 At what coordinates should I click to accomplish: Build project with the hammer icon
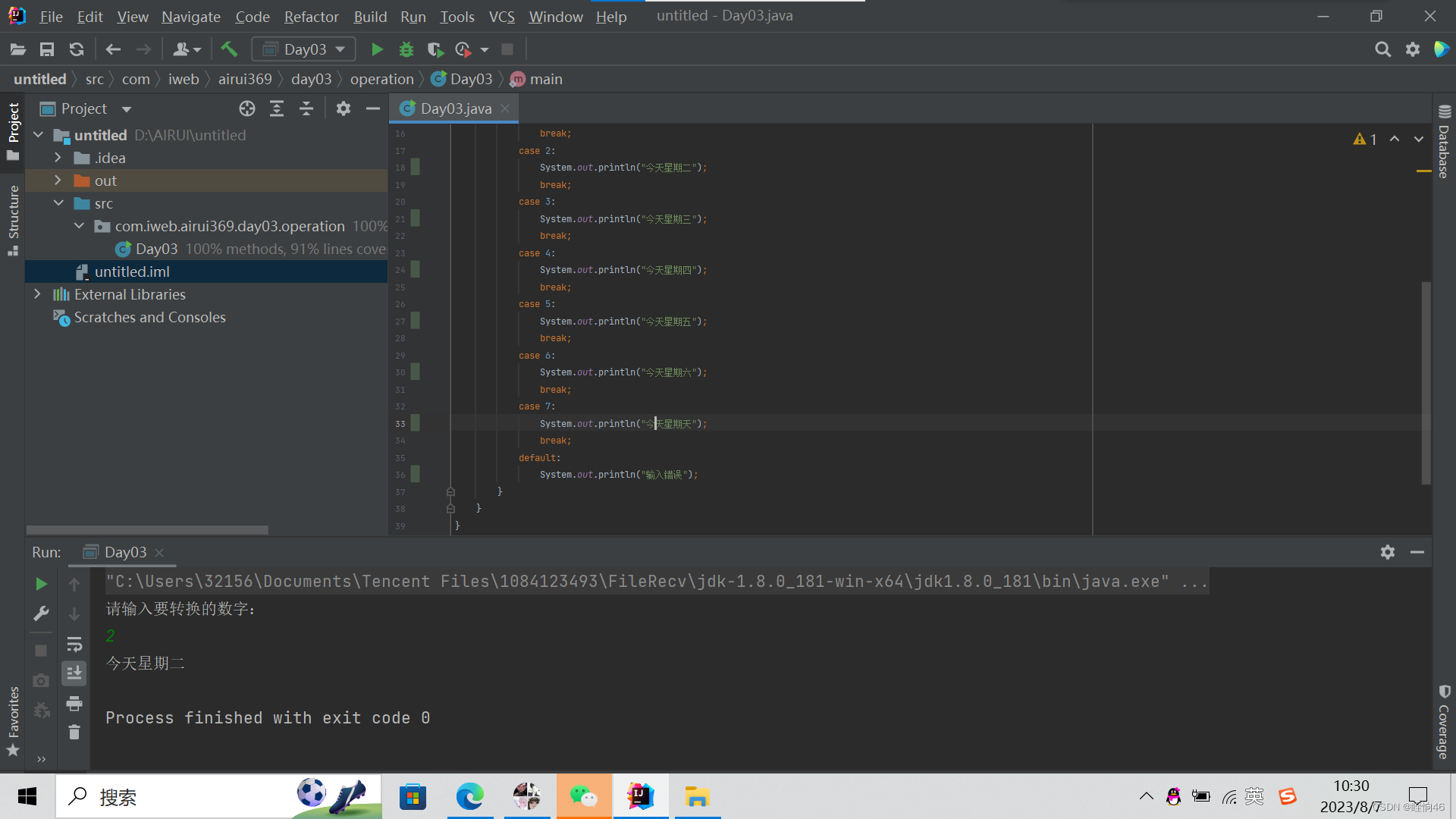click(x=229, y=50)
